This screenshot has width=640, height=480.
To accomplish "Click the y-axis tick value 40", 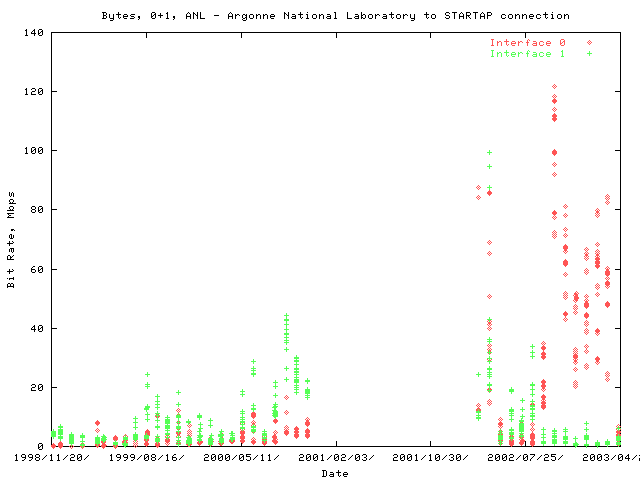I will [37, 329].
